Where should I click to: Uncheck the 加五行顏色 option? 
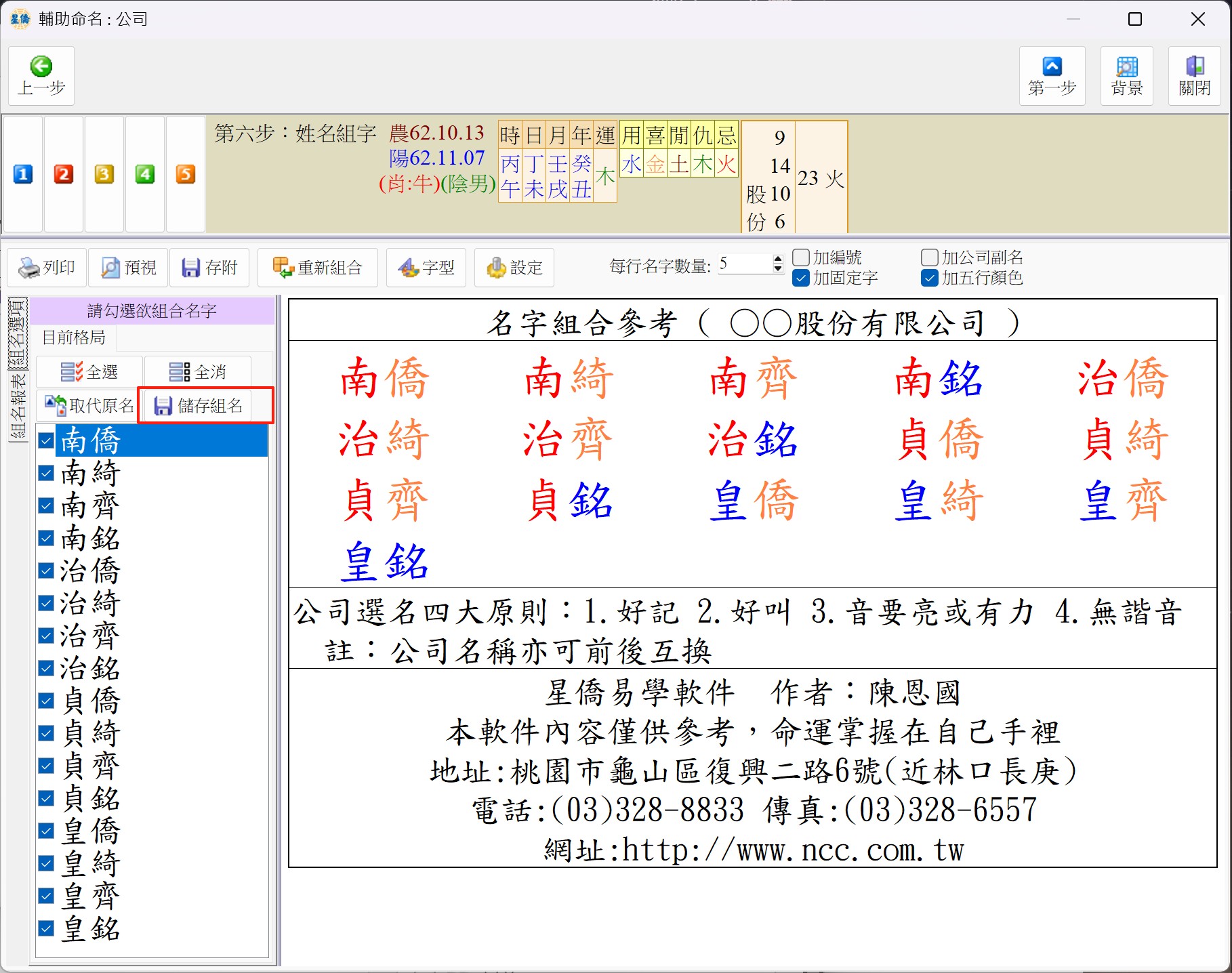point(930,278)
